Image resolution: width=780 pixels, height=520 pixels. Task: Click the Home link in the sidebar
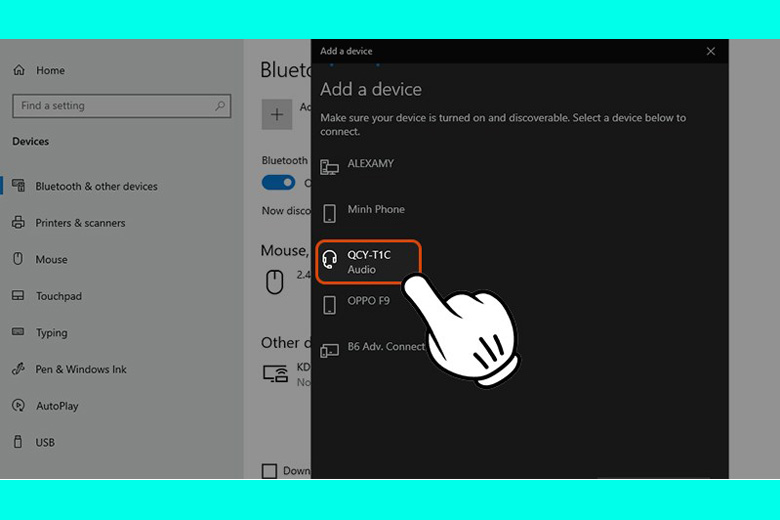click(x=50, y=70)
